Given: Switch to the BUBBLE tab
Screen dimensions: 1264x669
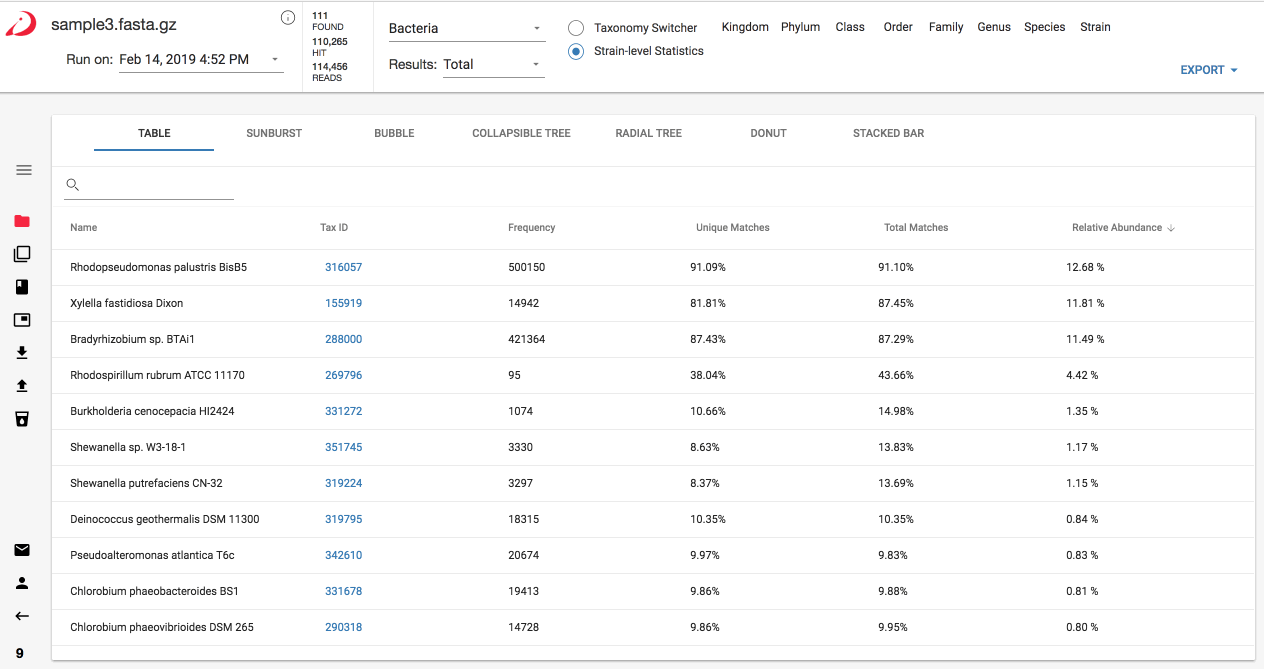Looking at the screenshot, I should 394,133.
